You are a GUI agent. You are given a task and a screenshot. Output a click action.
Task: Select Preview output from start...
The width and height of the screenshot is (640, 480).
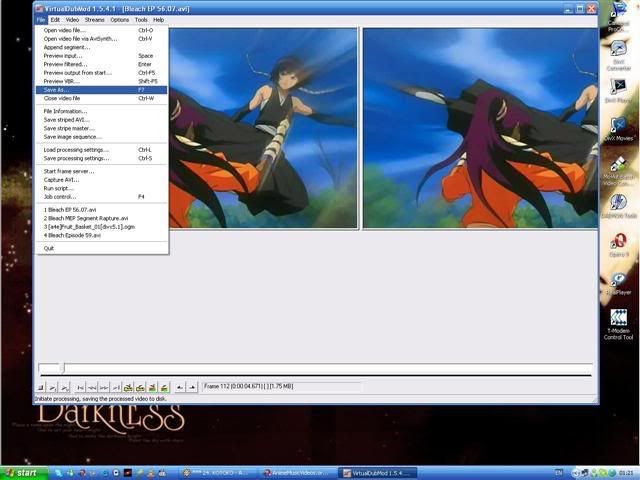pyautogui.click(x=102, y=73)
